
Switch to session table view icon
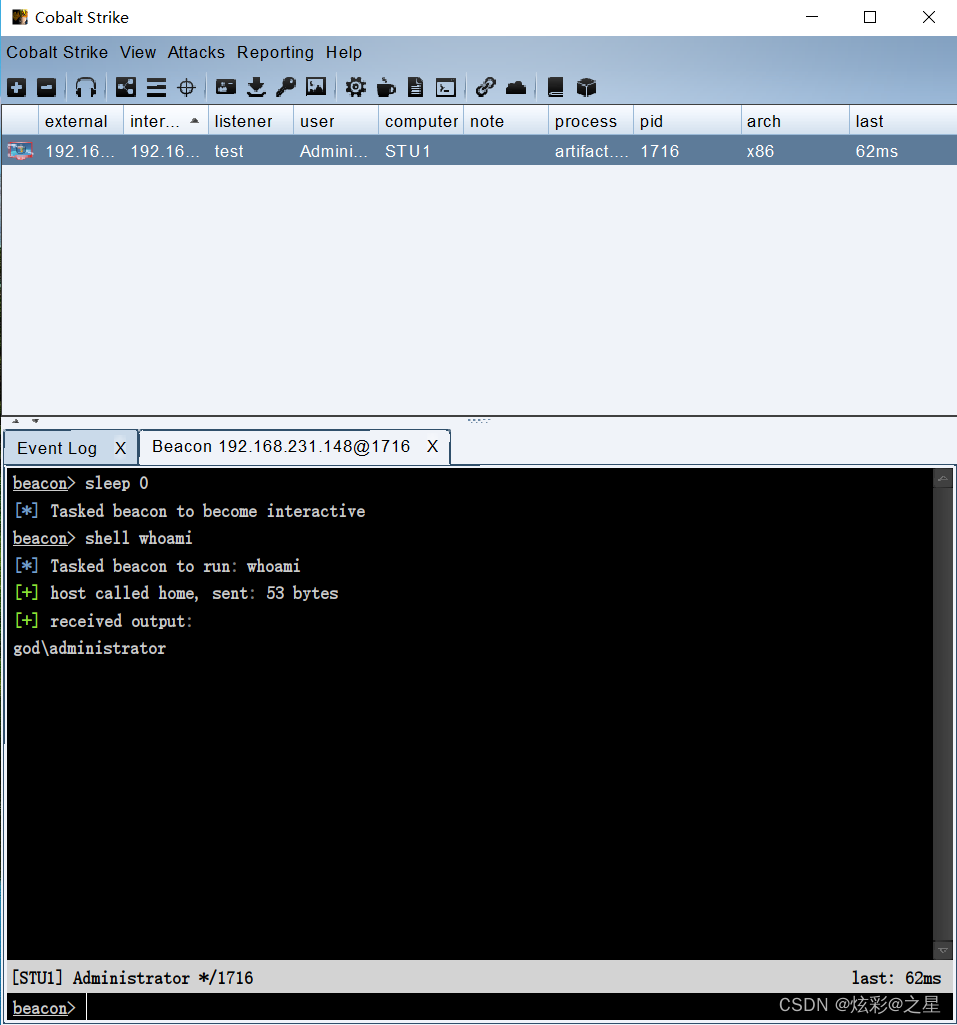point(156,87)
